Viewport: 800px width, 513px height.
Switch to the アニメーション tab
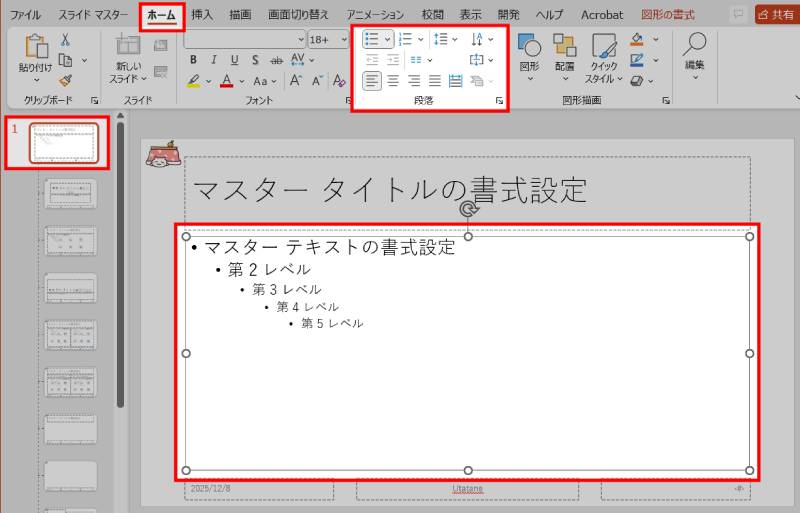(375, 15)
